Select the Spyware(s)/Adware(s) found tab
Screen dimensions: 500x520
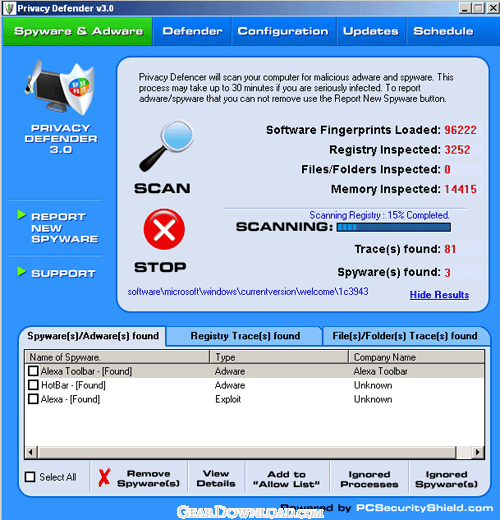tap(93, 336)
